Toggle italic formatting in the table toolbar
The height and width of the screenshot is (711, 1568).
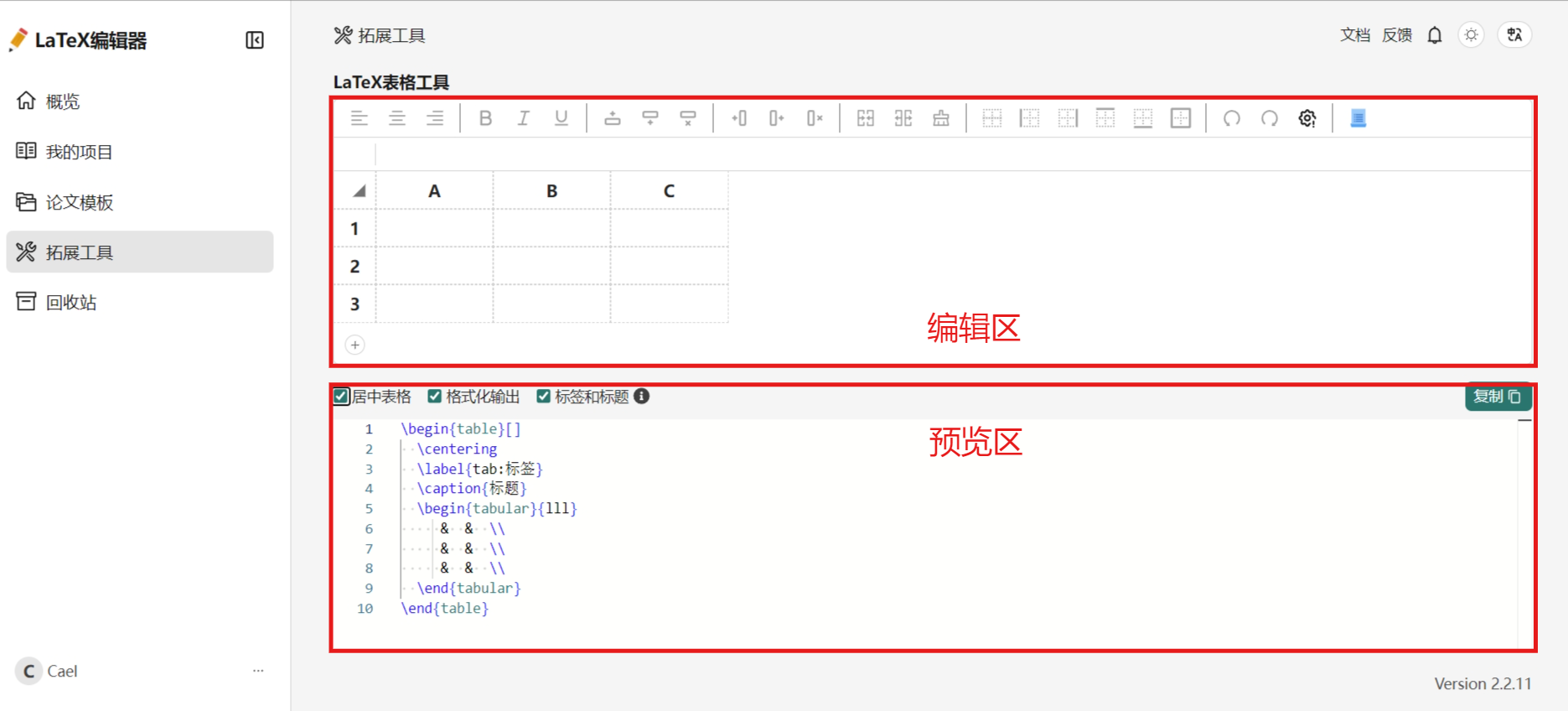[523, 118]
